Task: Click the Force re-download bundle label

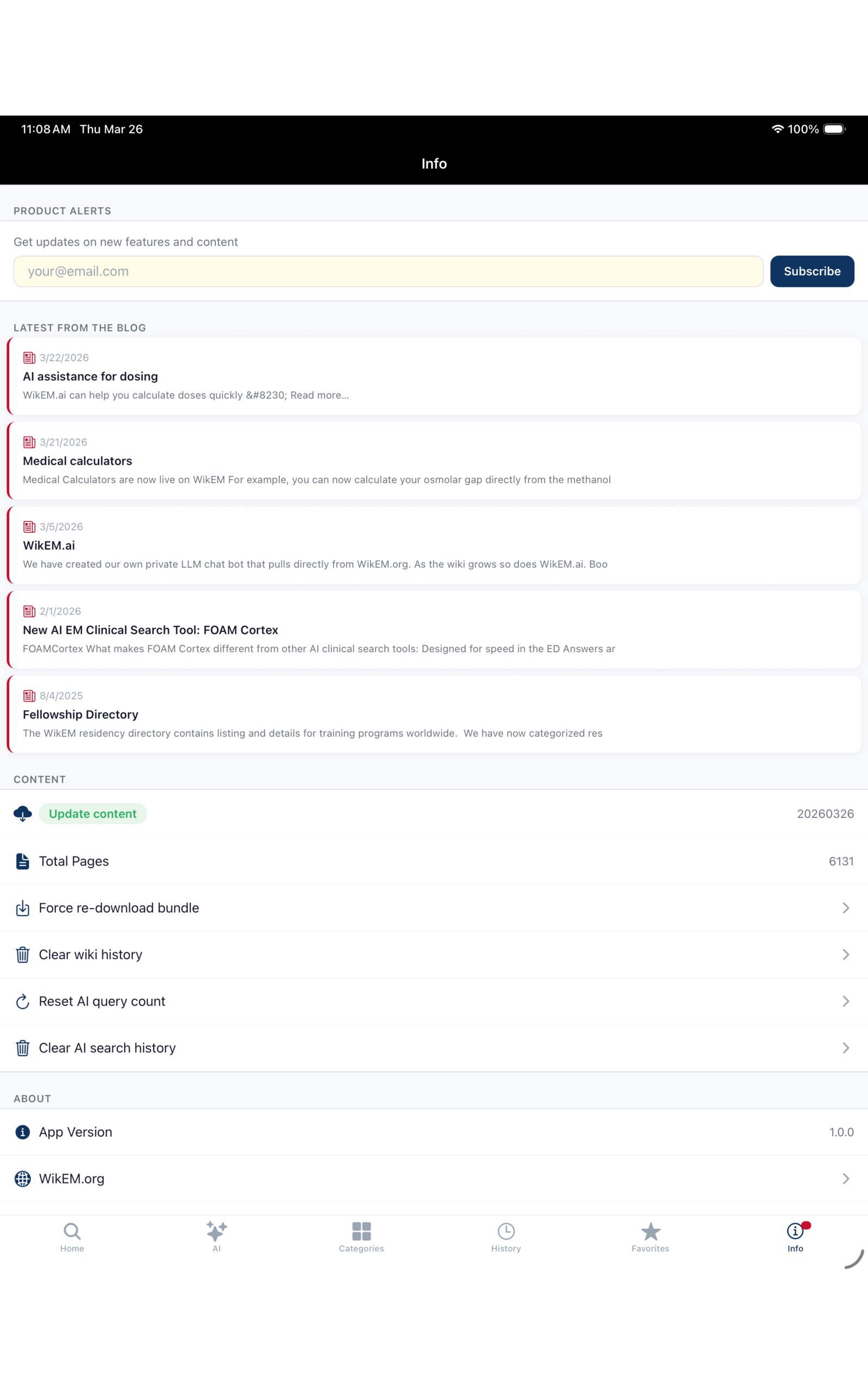Action: pos(119,907)
